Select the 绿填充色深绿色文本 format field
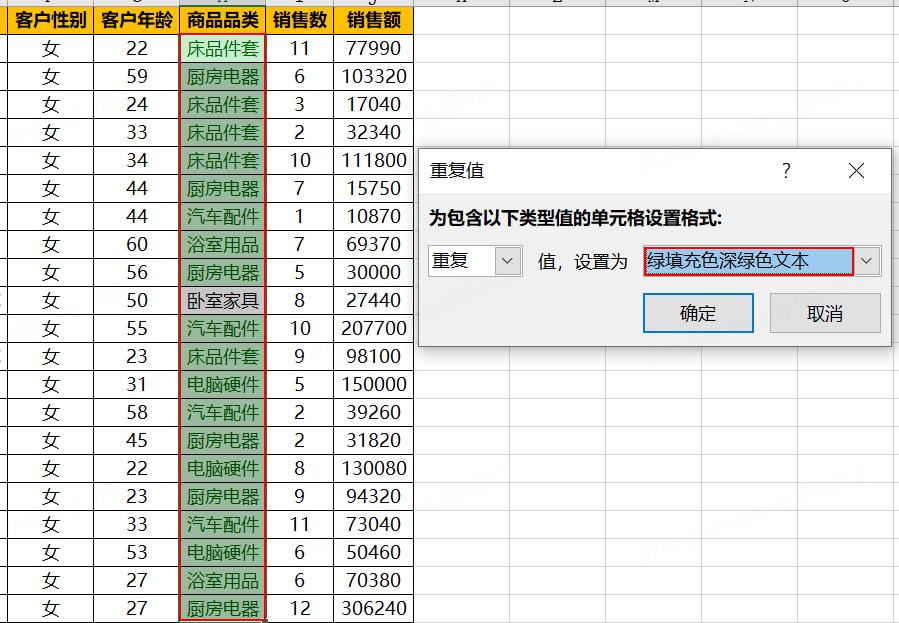This screenshot has height=623, width=899. [x=749, y=261]
